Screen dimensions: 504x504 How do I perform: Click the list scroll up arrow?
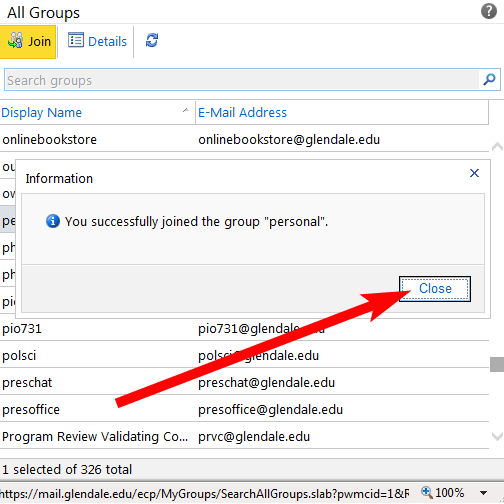497,147
